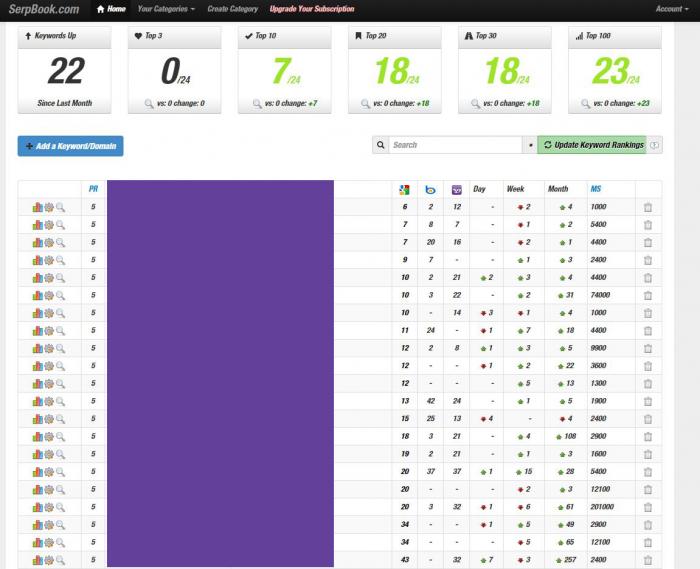Click the Google rank value 43

click(405, 560)
